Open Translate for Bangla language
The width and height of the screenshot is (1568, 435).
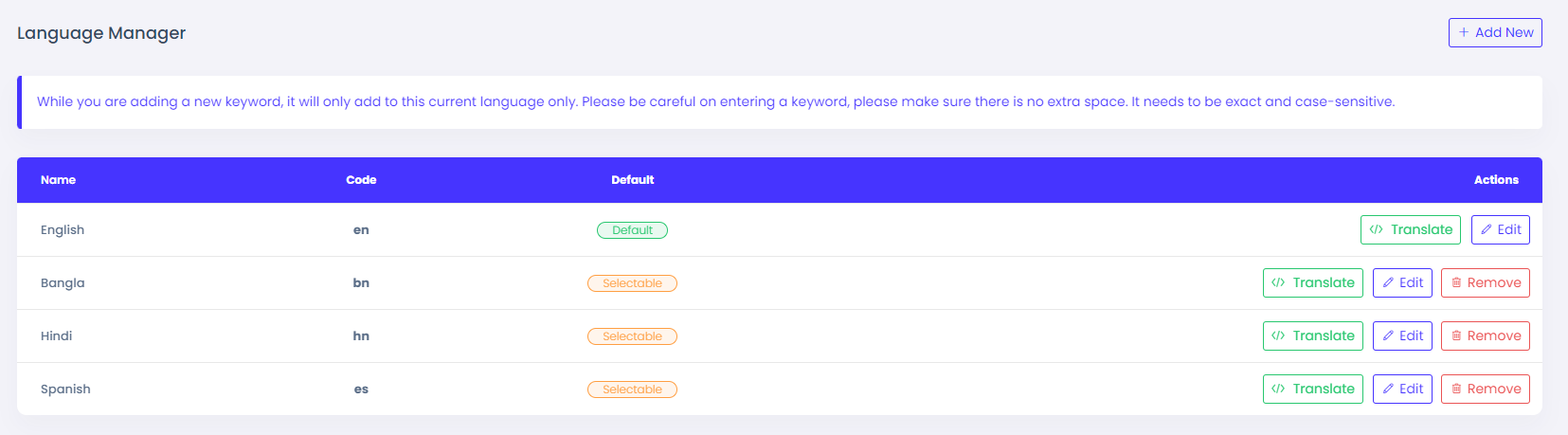coord(1313,282)
